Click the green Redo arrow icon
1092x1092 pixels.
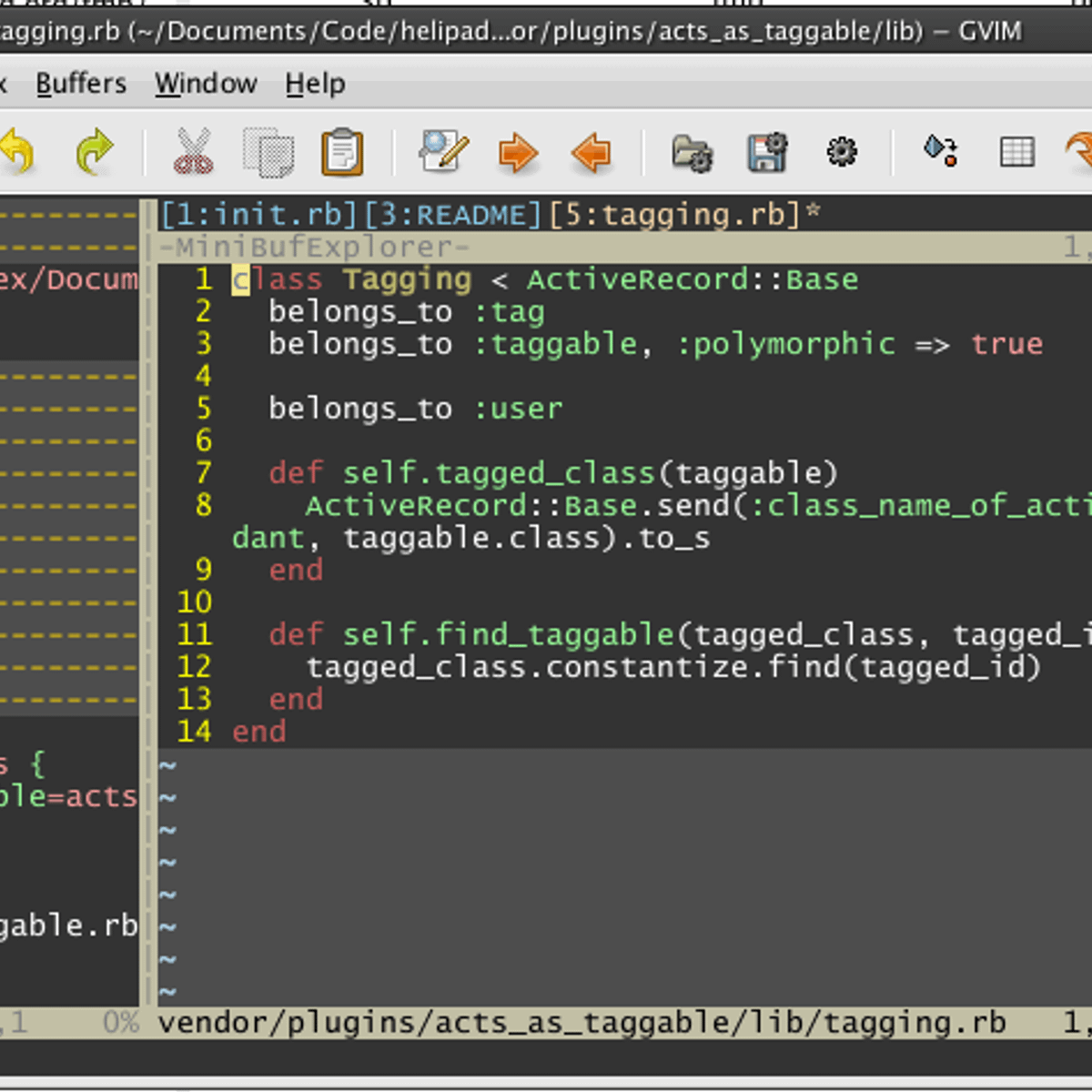95,152
